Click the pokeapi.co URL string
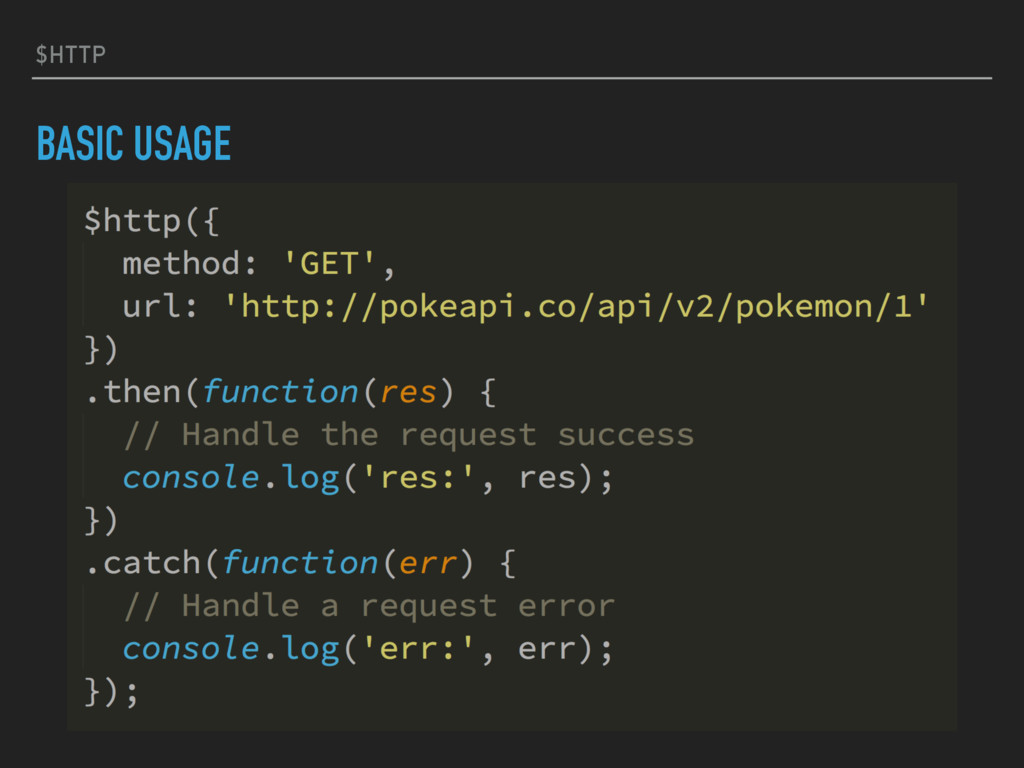Viewport: 1024px width, 768px height. pyautogui.click(x=576, y=307)
